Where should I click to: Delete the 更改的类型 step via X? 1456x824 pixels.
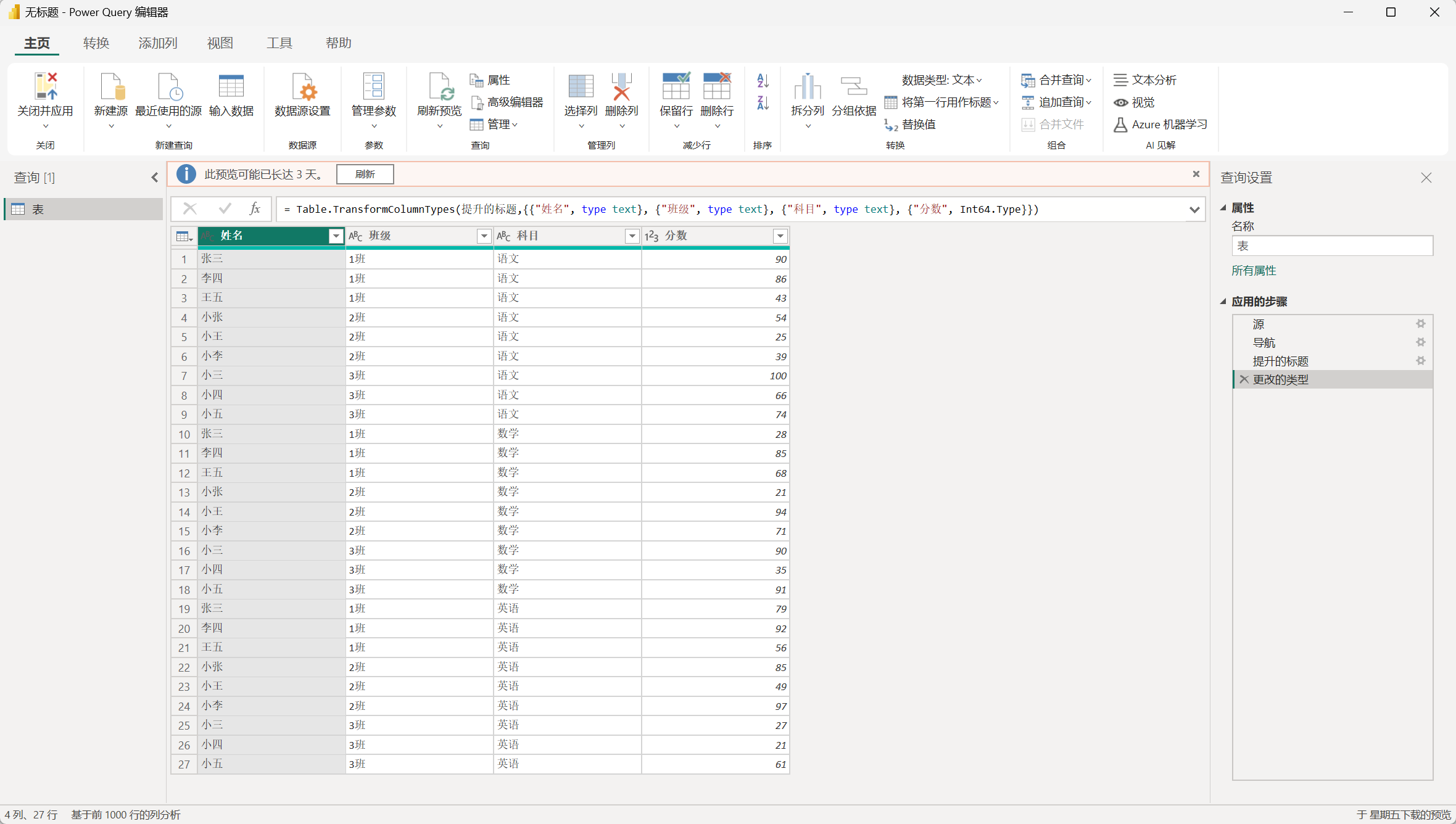point(1244,379)
